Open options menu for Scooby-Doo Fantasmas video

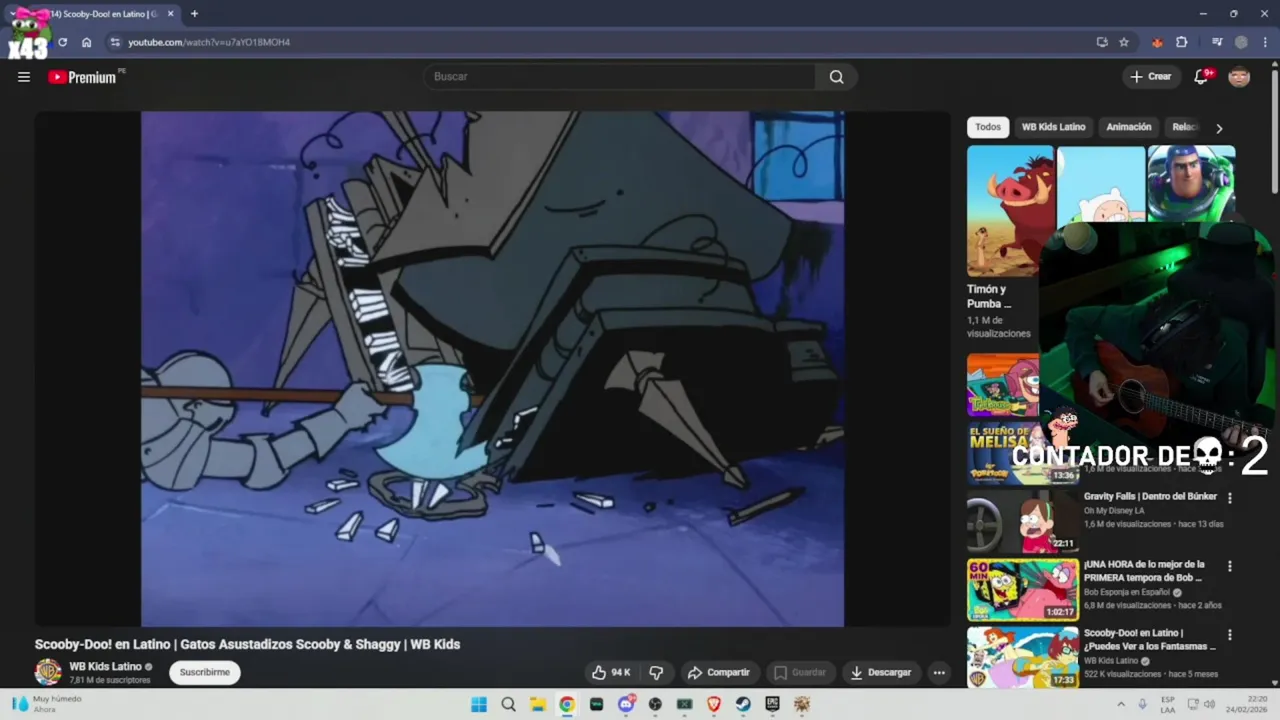coord(1230,635)
